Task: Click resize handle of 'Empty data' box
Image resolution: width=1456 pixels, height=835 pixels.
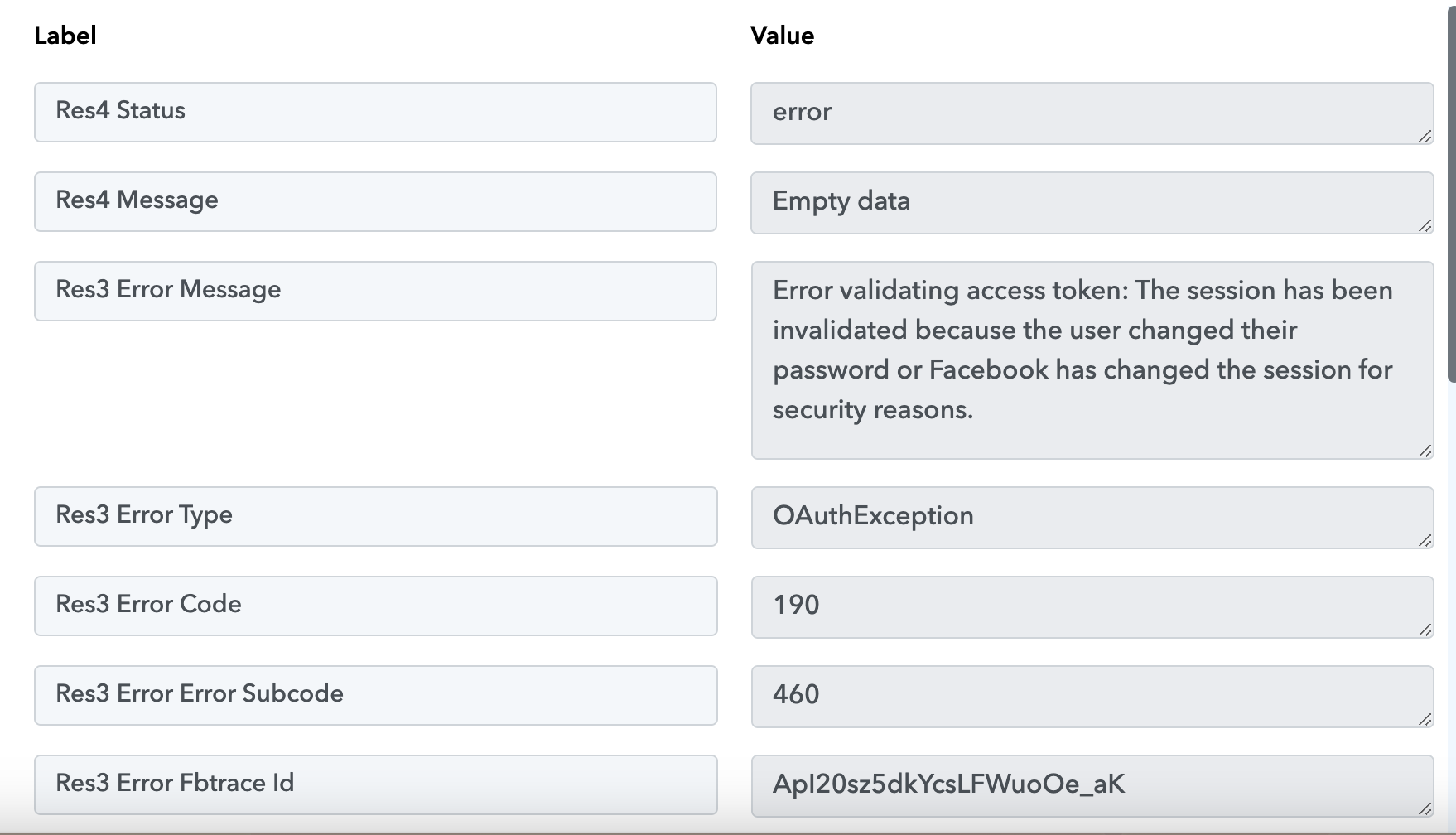Action: [1425, 225]
